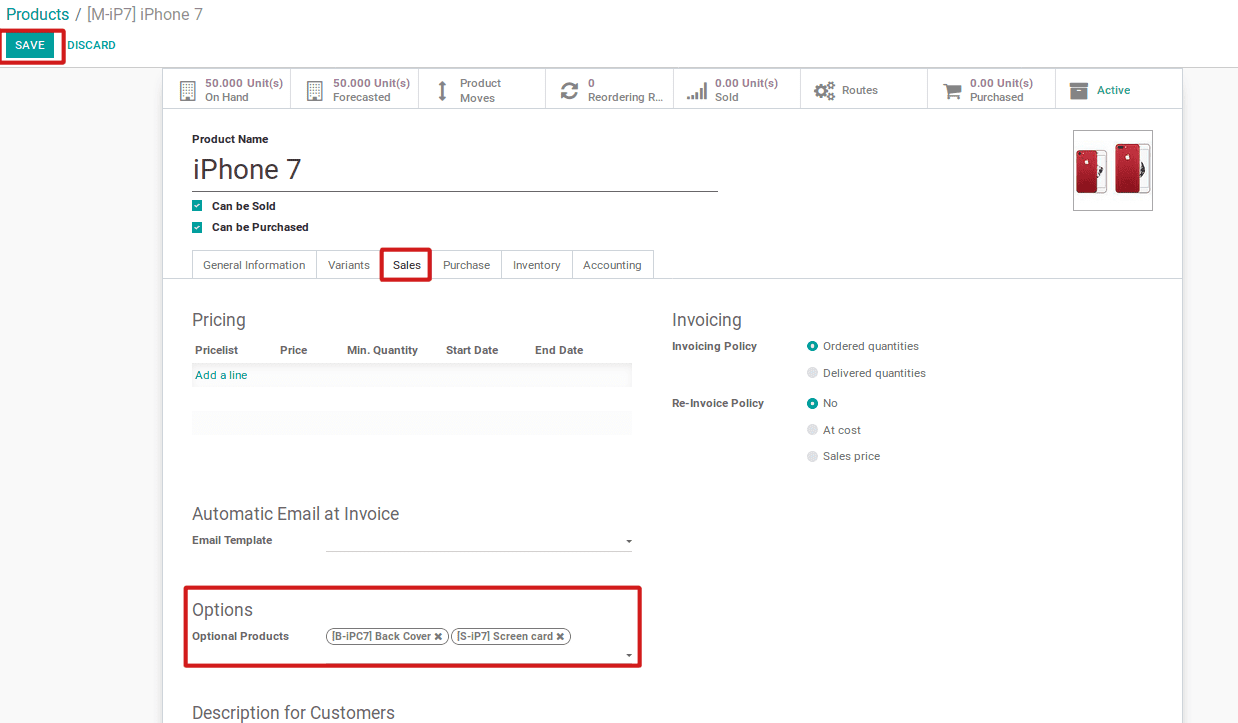Click the [S-iP7] Screen card tag text
1238x723 pixels.
(505, 637)
